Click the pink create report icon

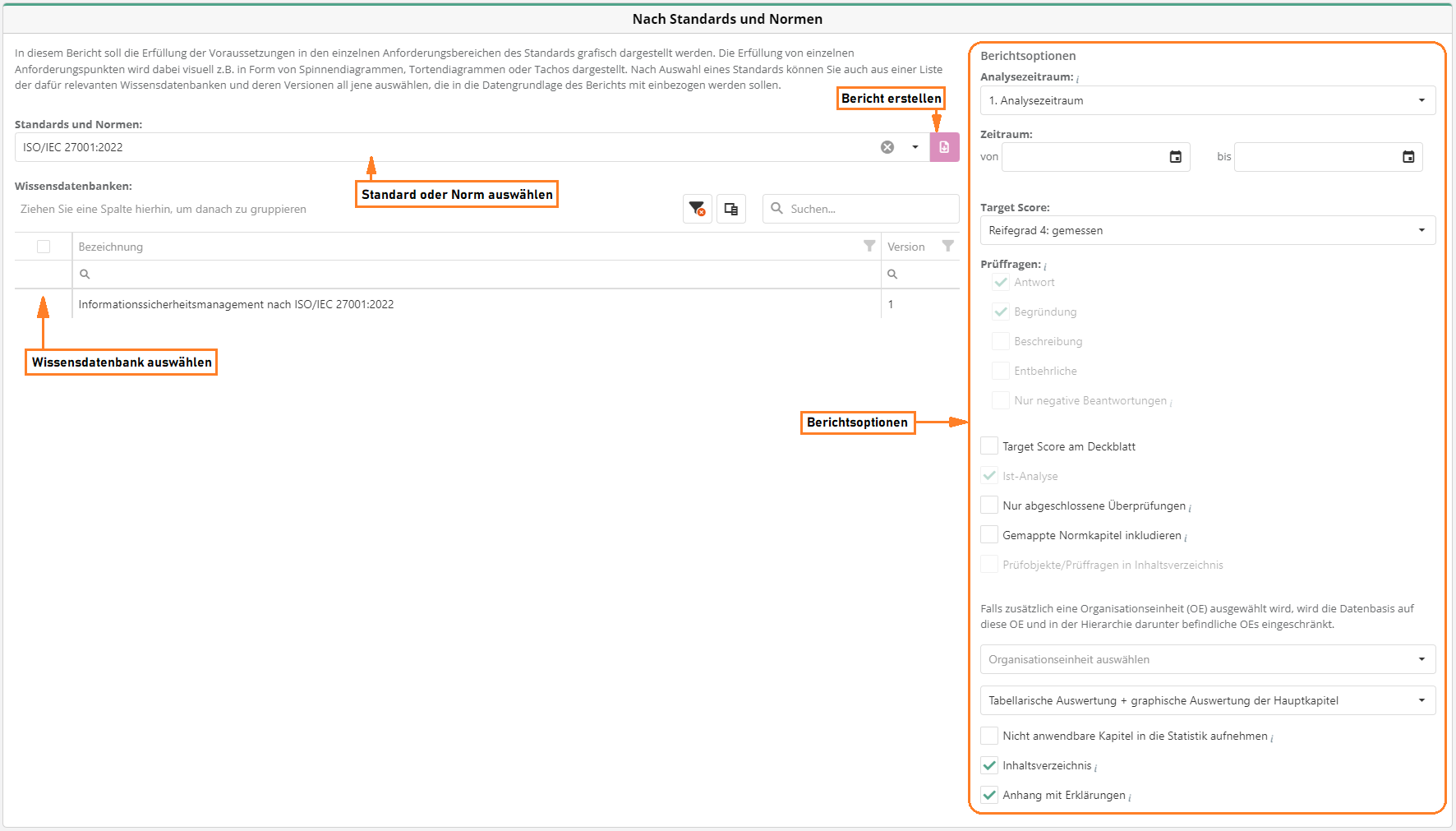(944, 147)
